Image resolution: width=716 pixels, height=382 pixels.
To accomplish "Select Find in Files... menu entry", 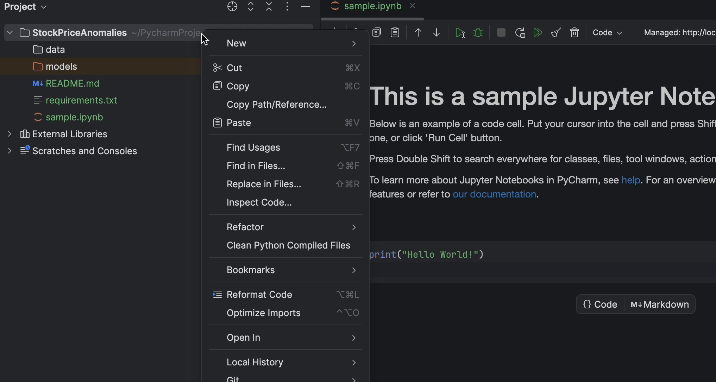I will pyautogui.click(x=285, y=166).
